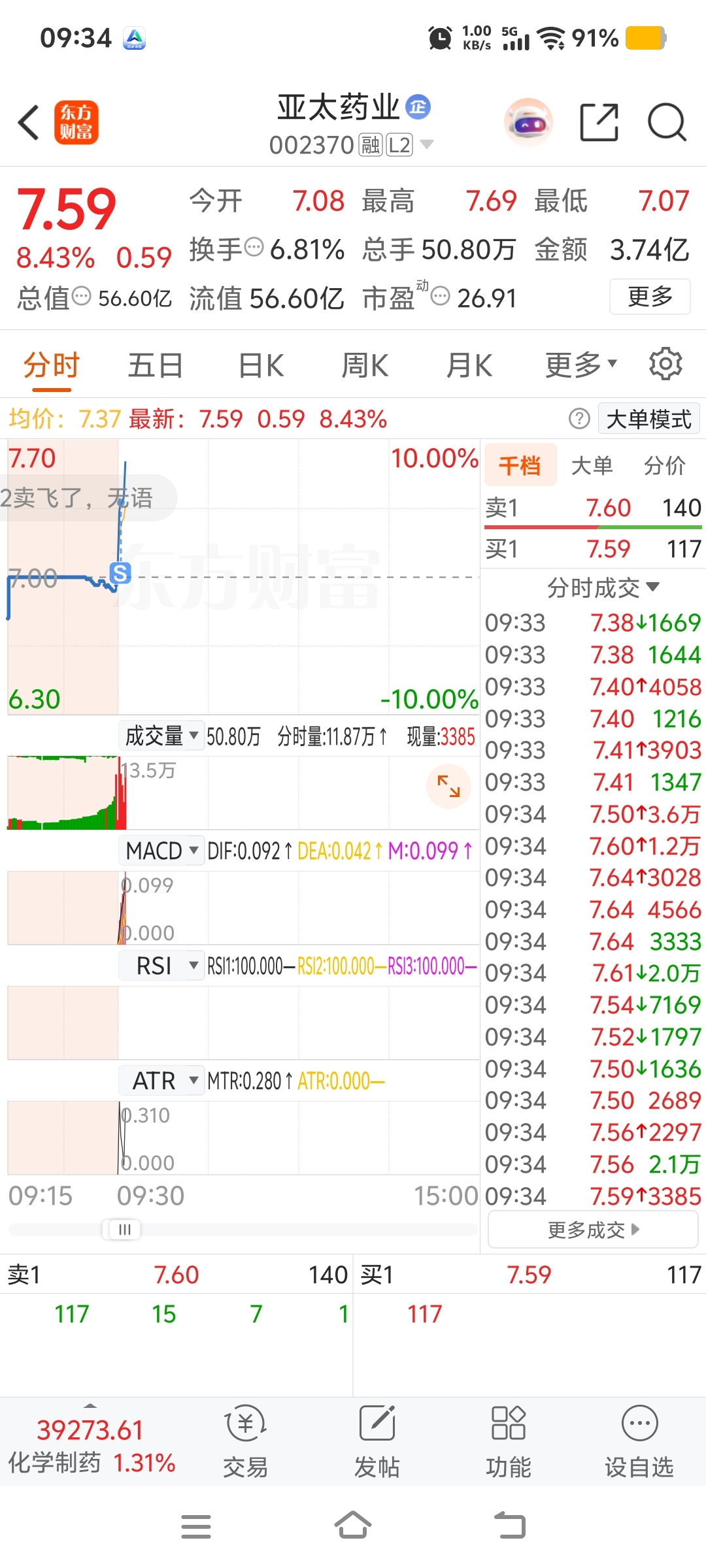Expand stock code dropdown triangle
This screenshot has width=706, height=1568.
(427, 144)
